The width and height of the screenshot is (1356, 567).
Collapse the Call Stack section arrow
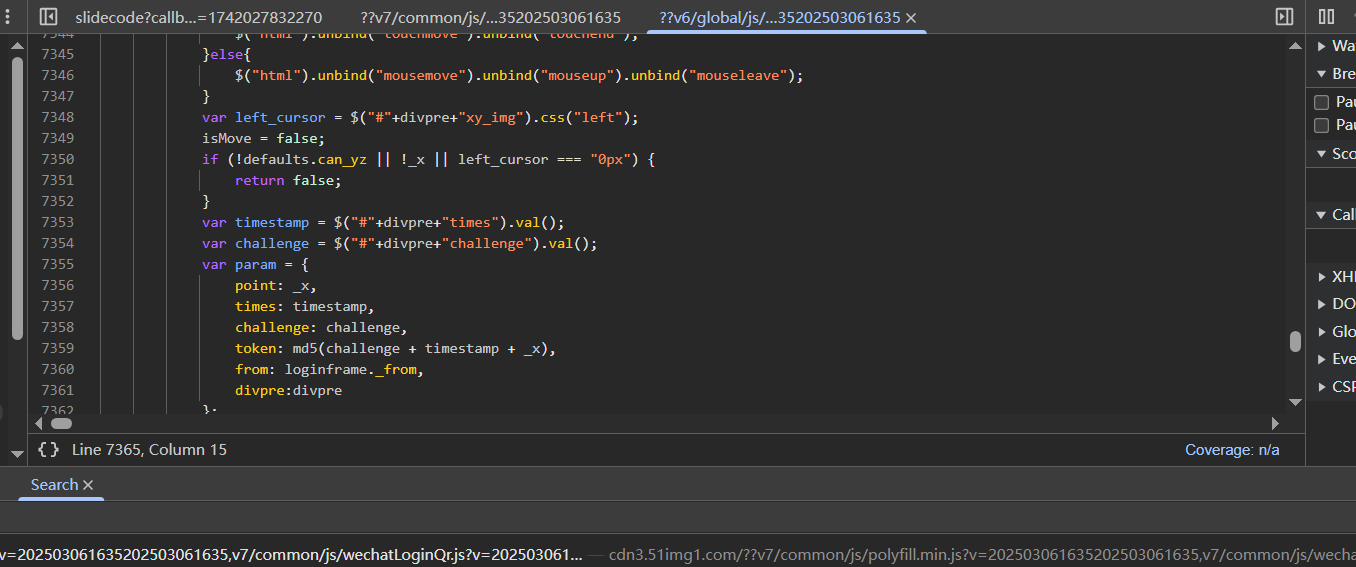pyautogui.click(x=1321, y=215)
